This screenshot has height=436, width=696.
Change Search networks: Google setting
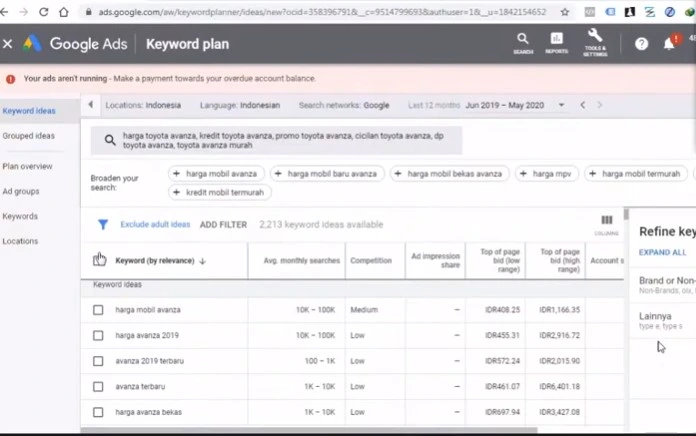pyautogui.click(x=344, y=105)
